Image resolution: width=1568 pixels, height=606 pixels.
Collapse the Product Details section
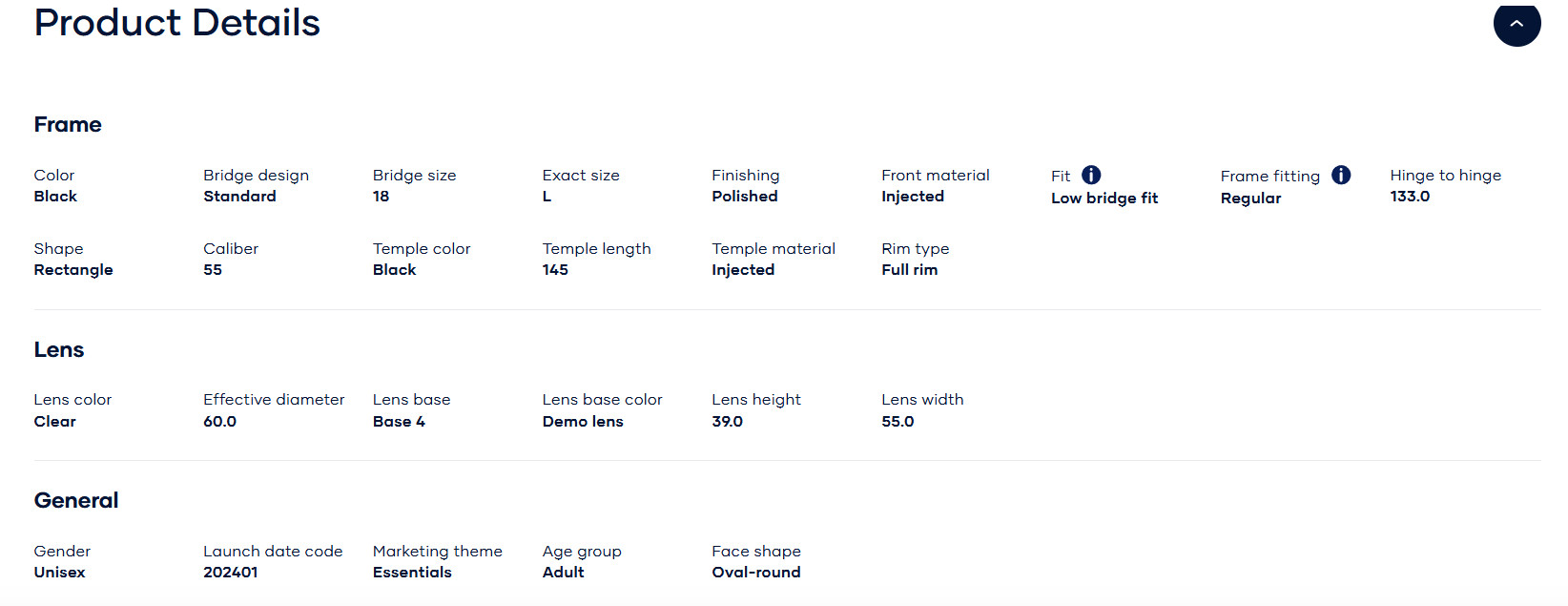pos(1516,24)
